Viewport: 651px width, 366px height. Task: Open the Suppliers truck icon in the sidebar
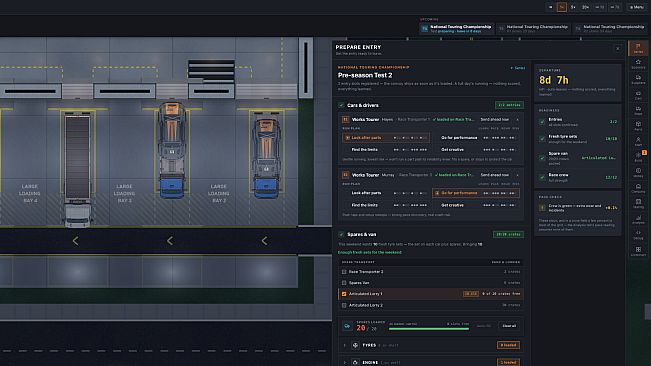pos(638,79)
